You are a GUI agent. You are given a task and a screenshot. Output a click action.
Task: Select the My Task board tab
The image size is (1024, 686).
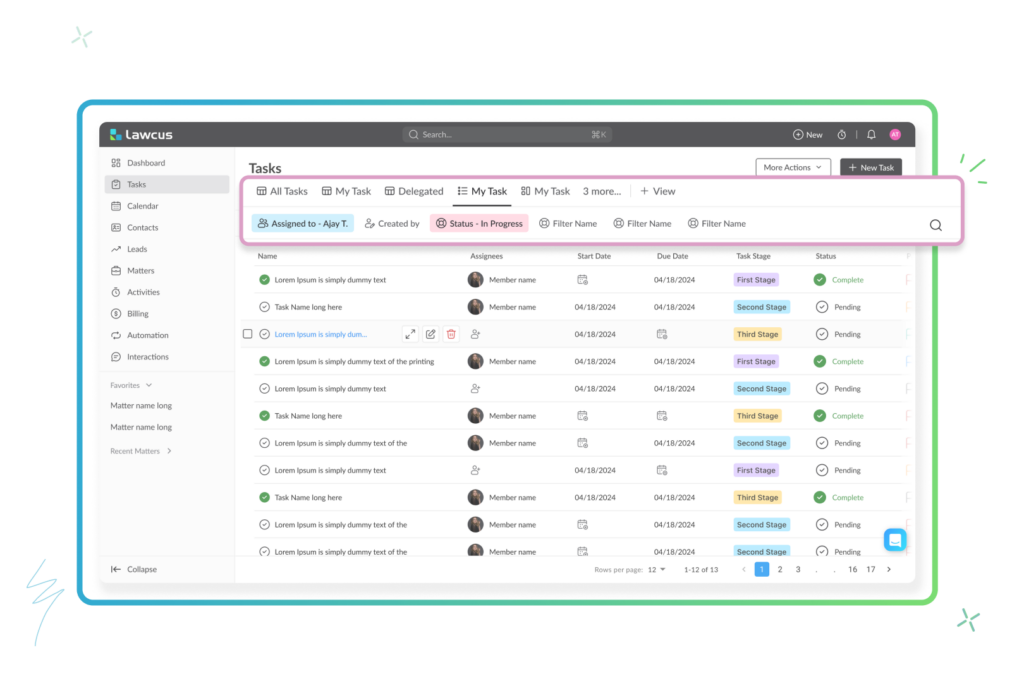coord(545,191)
